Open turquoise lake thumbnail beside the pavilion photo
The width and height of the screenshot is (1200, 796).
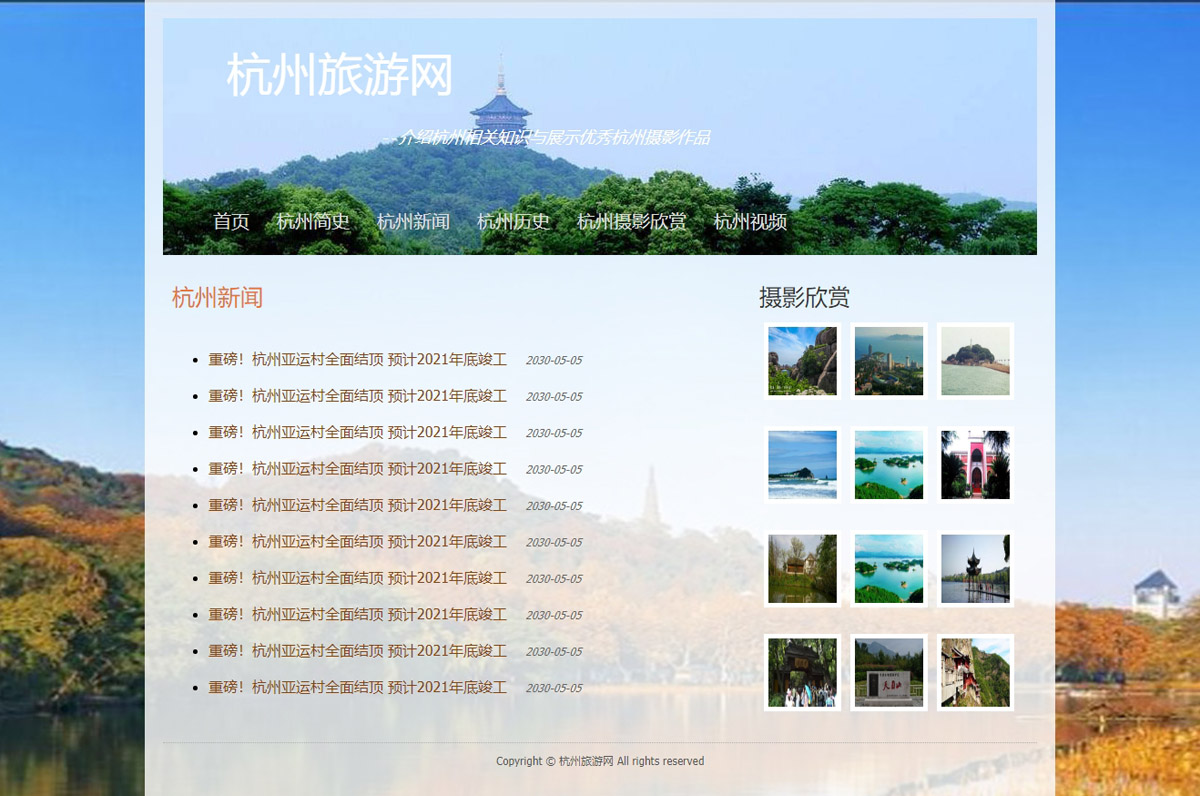pyautogui.click(x=889, y=569)
